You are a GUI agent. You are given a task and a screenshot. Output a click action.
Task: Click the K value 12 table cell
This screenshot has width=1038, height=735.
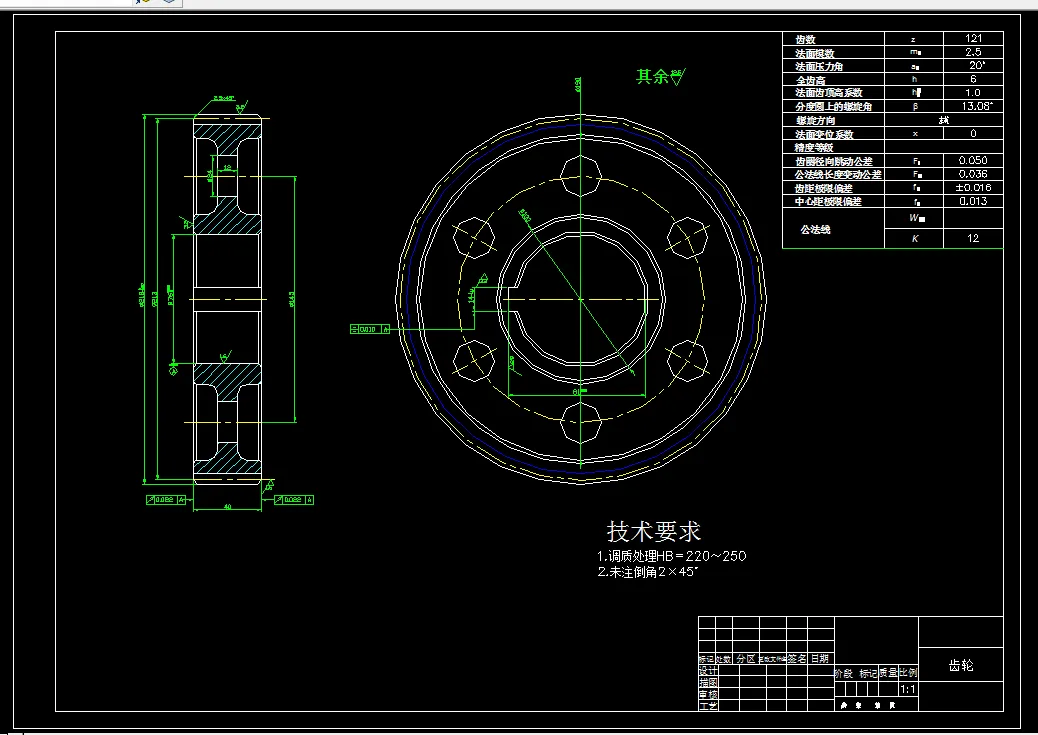tap(973, 238)
